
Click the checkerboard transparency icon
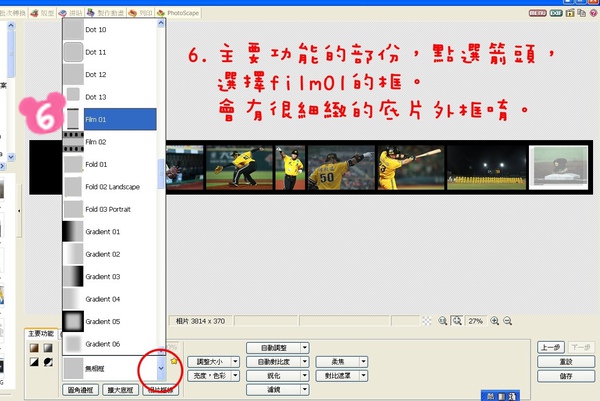pyautogui.click(x=427, y=321)
